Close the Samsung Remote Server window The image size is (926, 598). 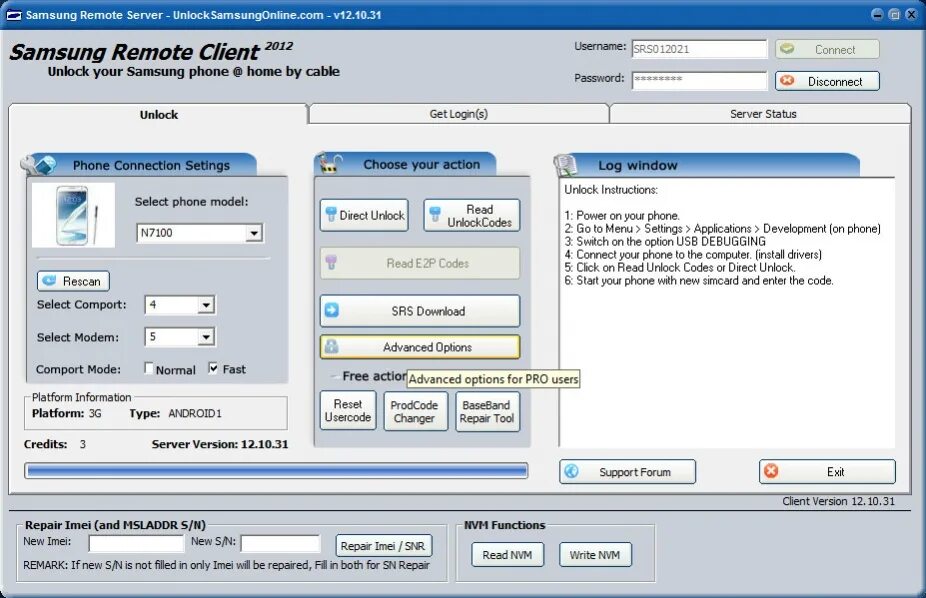pos(911,15)
